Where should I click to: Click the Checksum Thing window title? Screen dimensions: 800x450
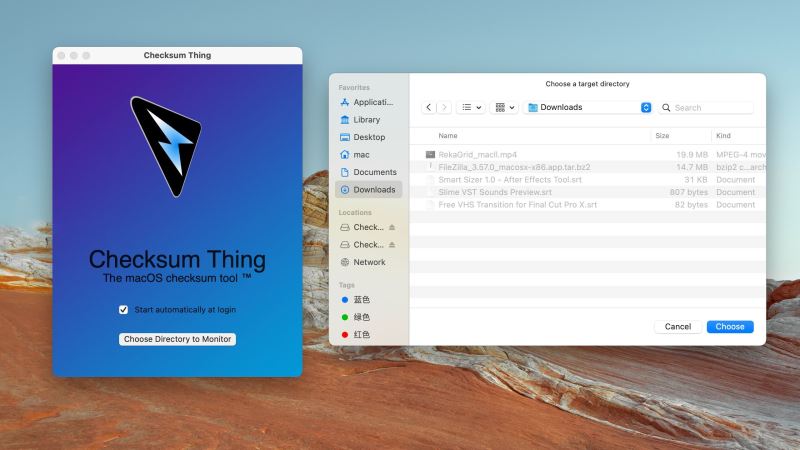[x=177, y=55]
